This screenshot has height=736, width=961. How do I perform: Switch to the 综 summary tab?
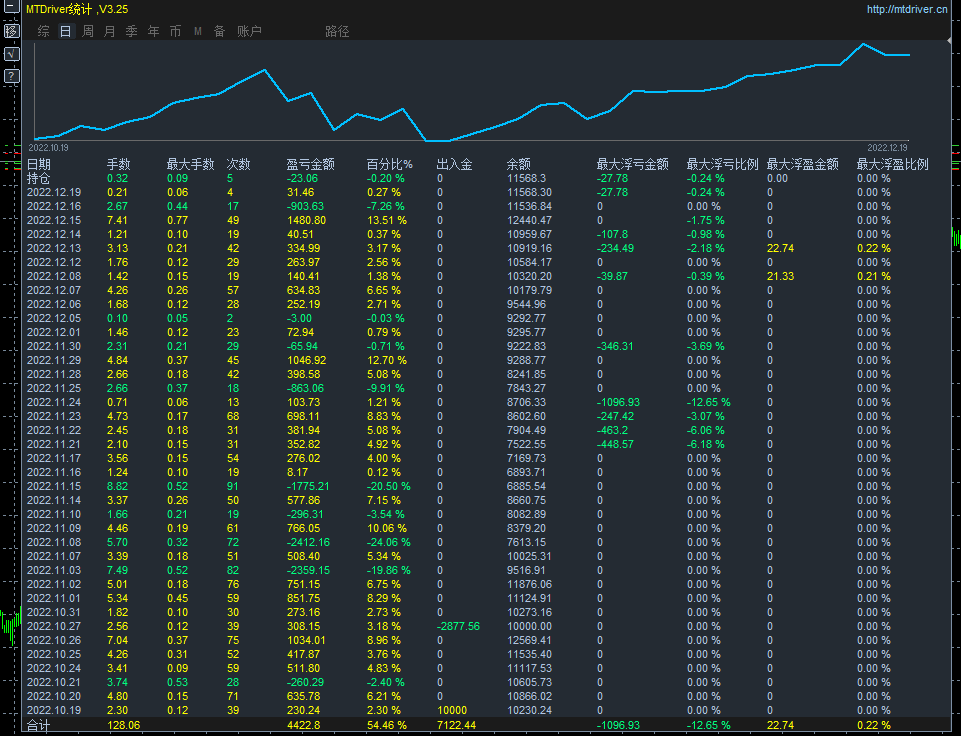44,31
